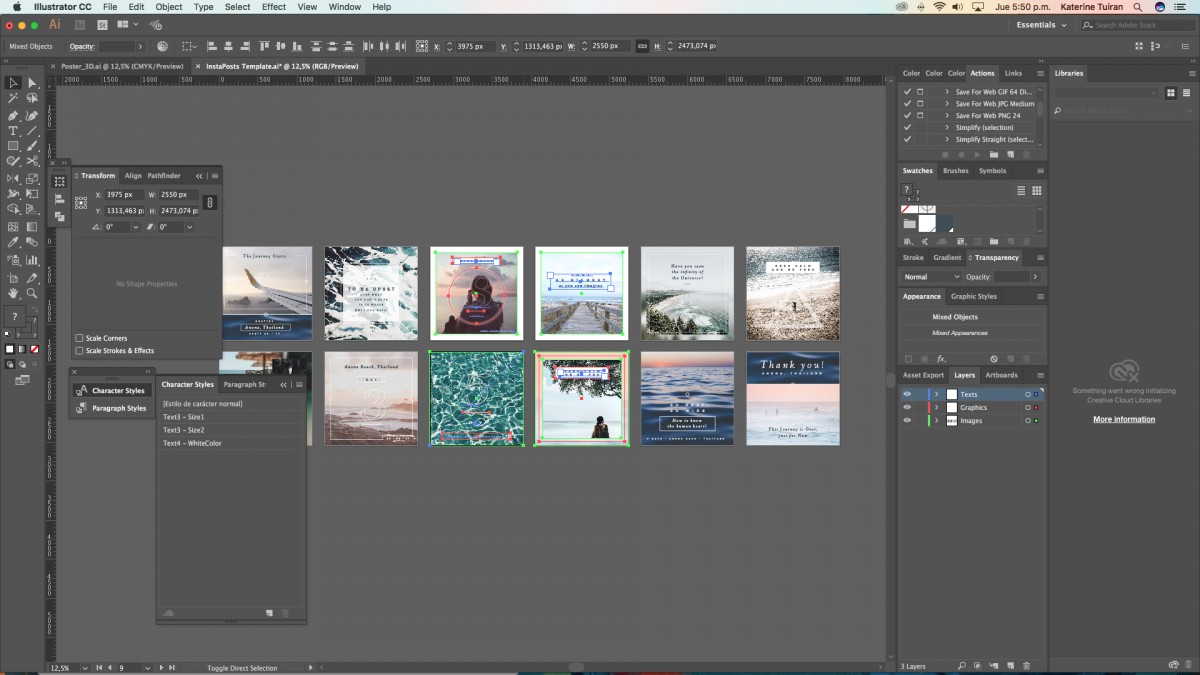Select the dark blue swatch in Swatches
1200x675 pixels.
point(943,223)
